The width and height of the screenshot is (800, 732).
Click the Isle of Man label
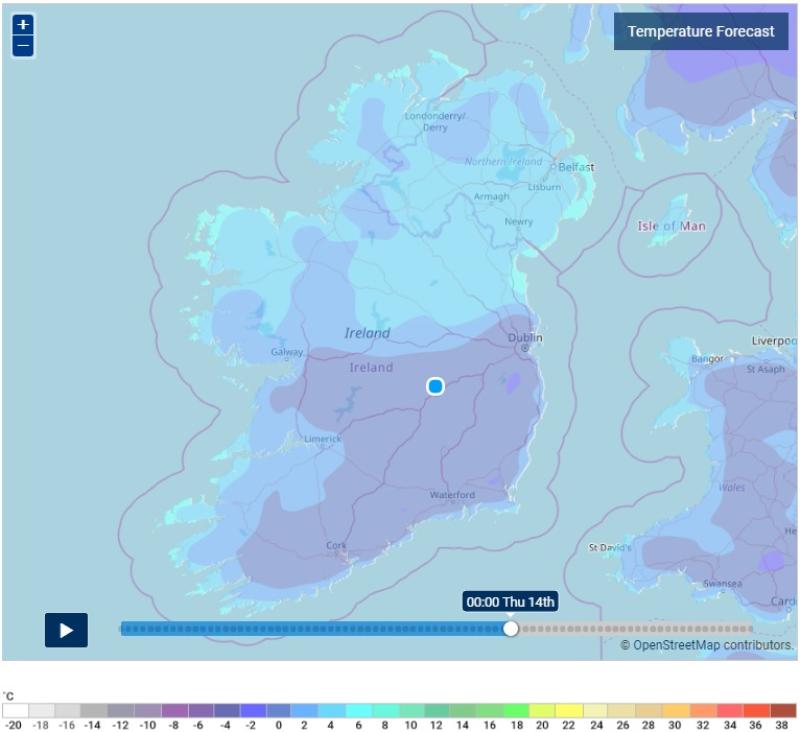point(671,226)
